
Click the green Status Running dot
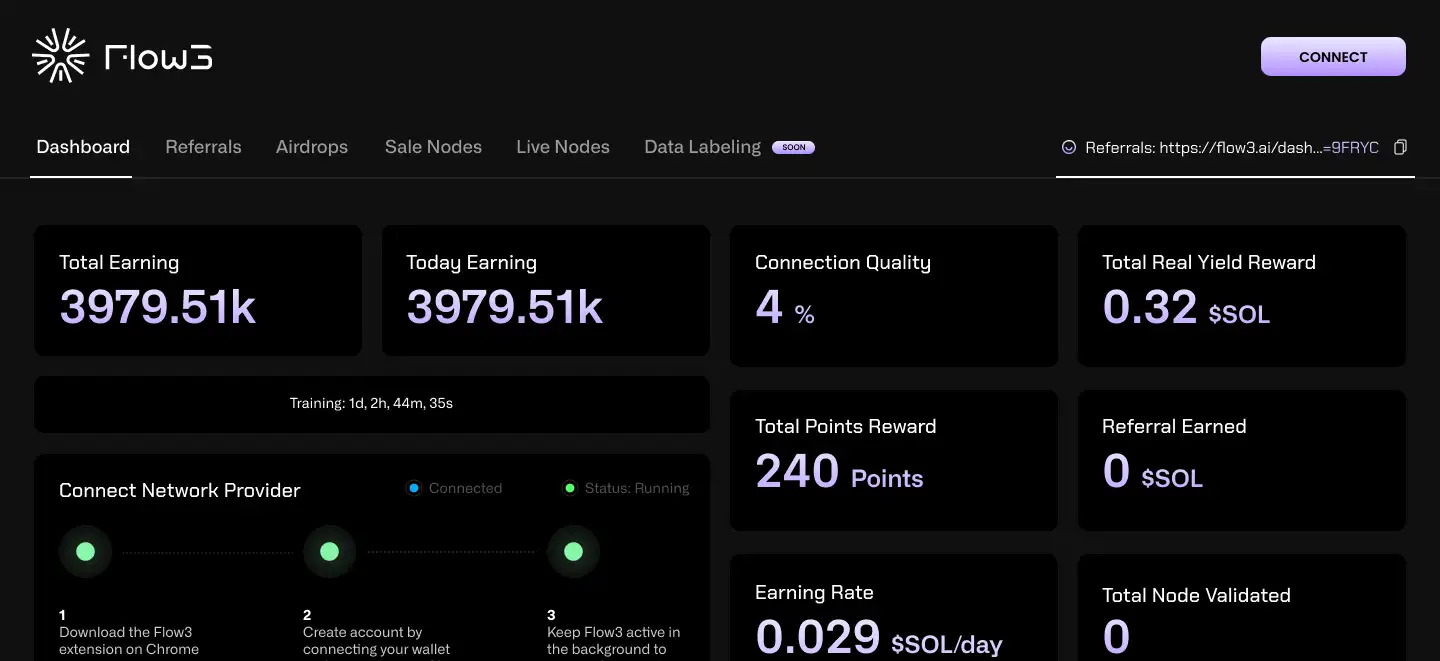click(570, 488)
